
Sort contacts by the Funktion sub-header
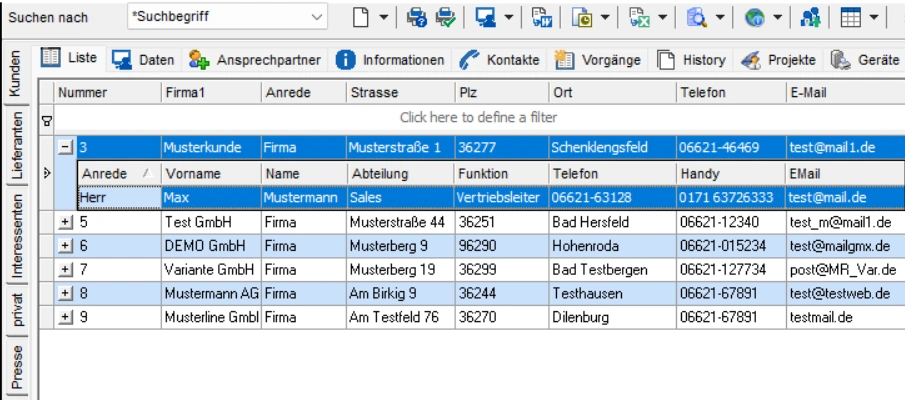502,174
